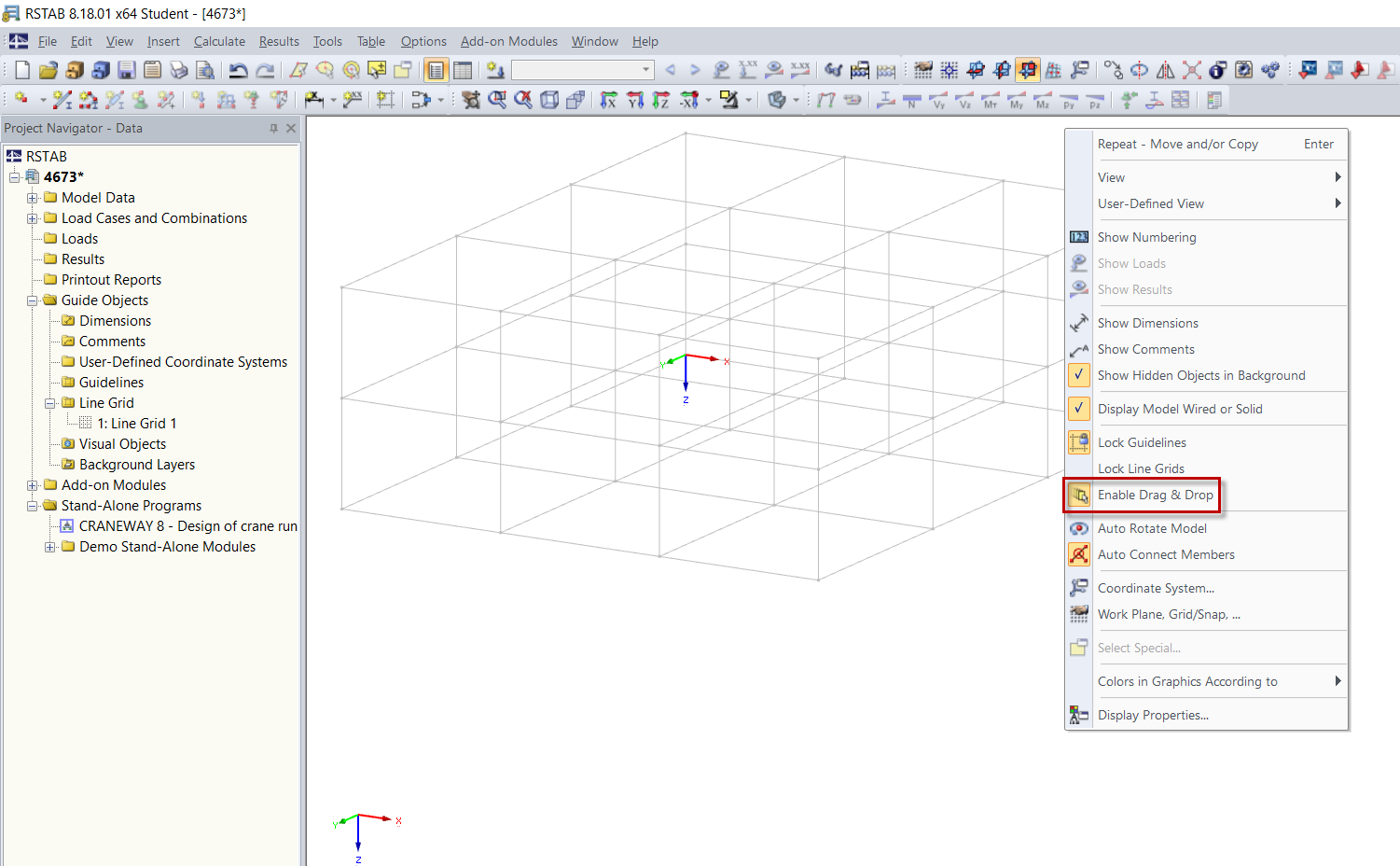
Task: Collapse the 4673* model root node
Action: click(x=15, y=177)
